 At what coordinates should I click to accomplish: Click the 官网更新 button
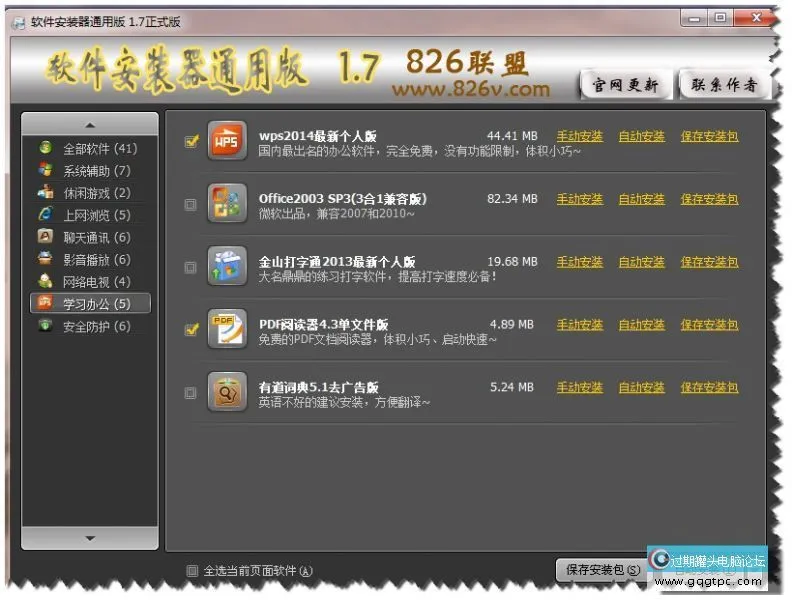tap(625, 84)
